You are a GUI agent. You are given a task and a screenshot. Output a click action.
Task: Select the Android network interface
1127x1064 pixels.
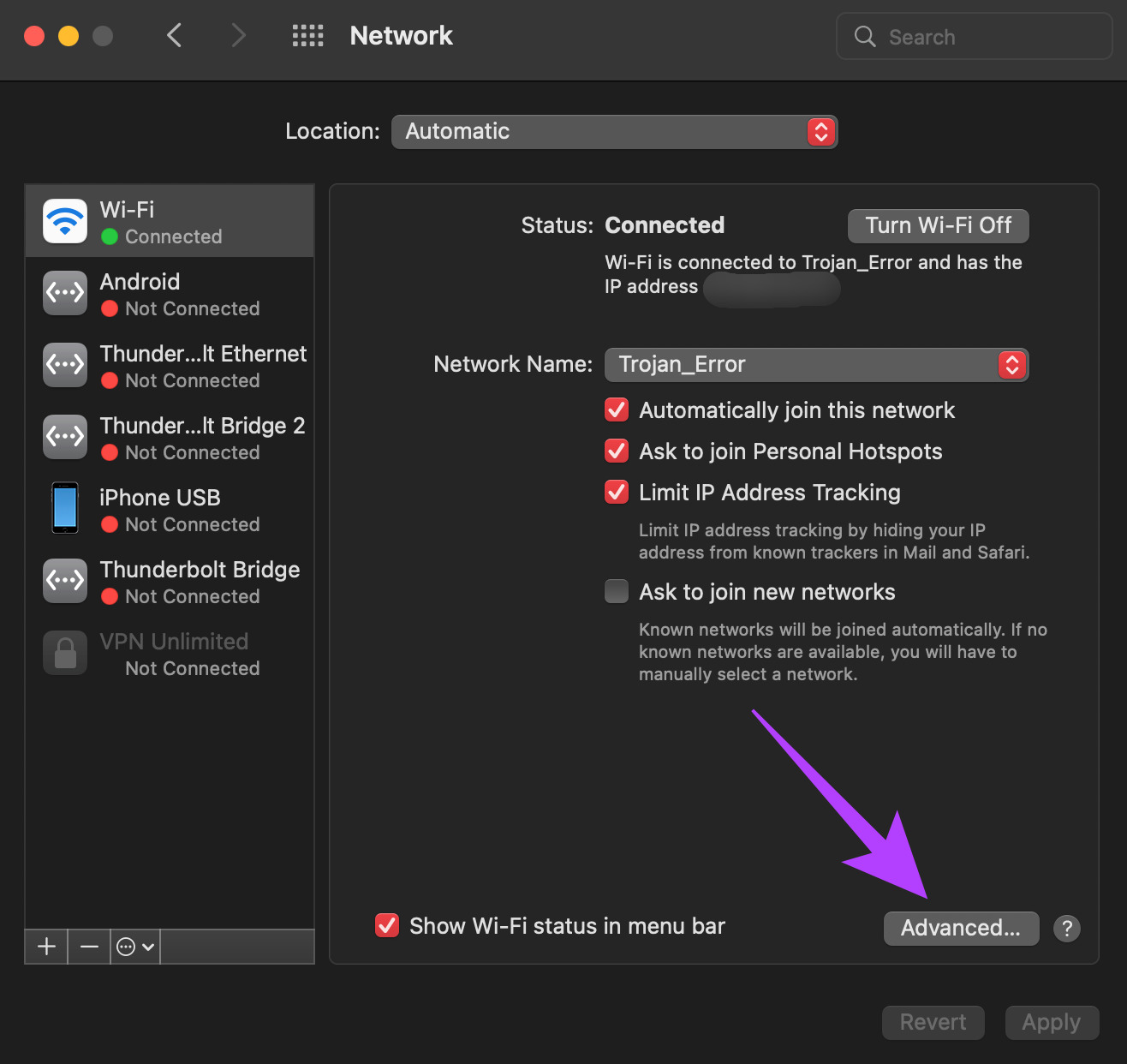click(169, 292)
